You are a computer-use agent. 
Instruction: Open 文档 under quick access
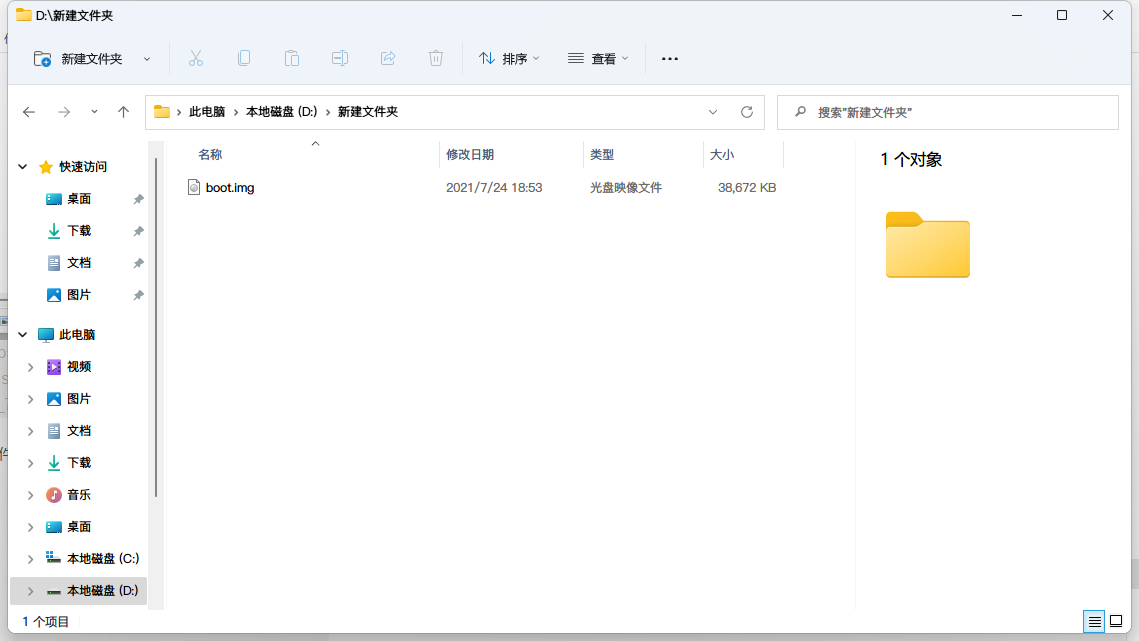(78, 263)
